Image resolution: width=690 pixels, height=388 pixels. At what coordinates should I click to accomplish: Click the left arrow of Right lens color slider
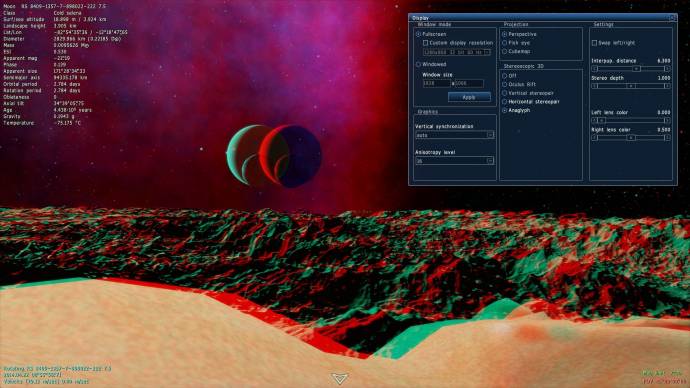pos(595,138)
